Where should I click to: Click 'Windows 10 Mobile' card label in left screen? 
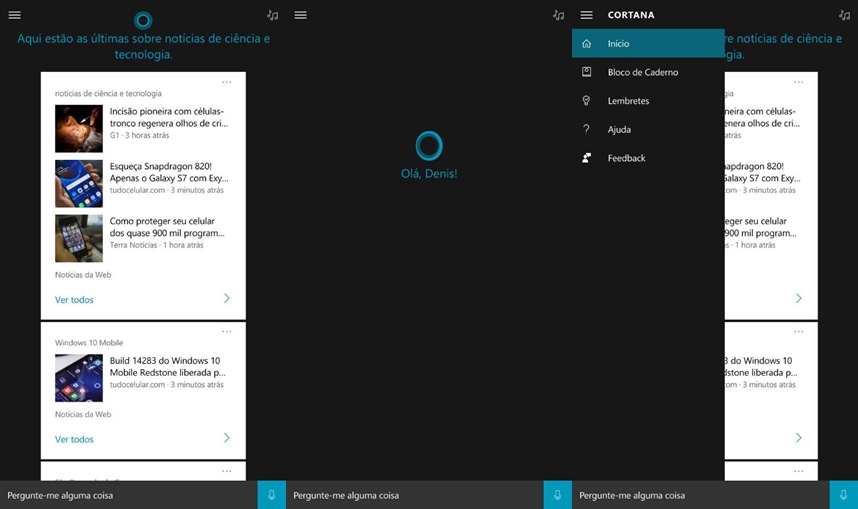coord(89,343)
